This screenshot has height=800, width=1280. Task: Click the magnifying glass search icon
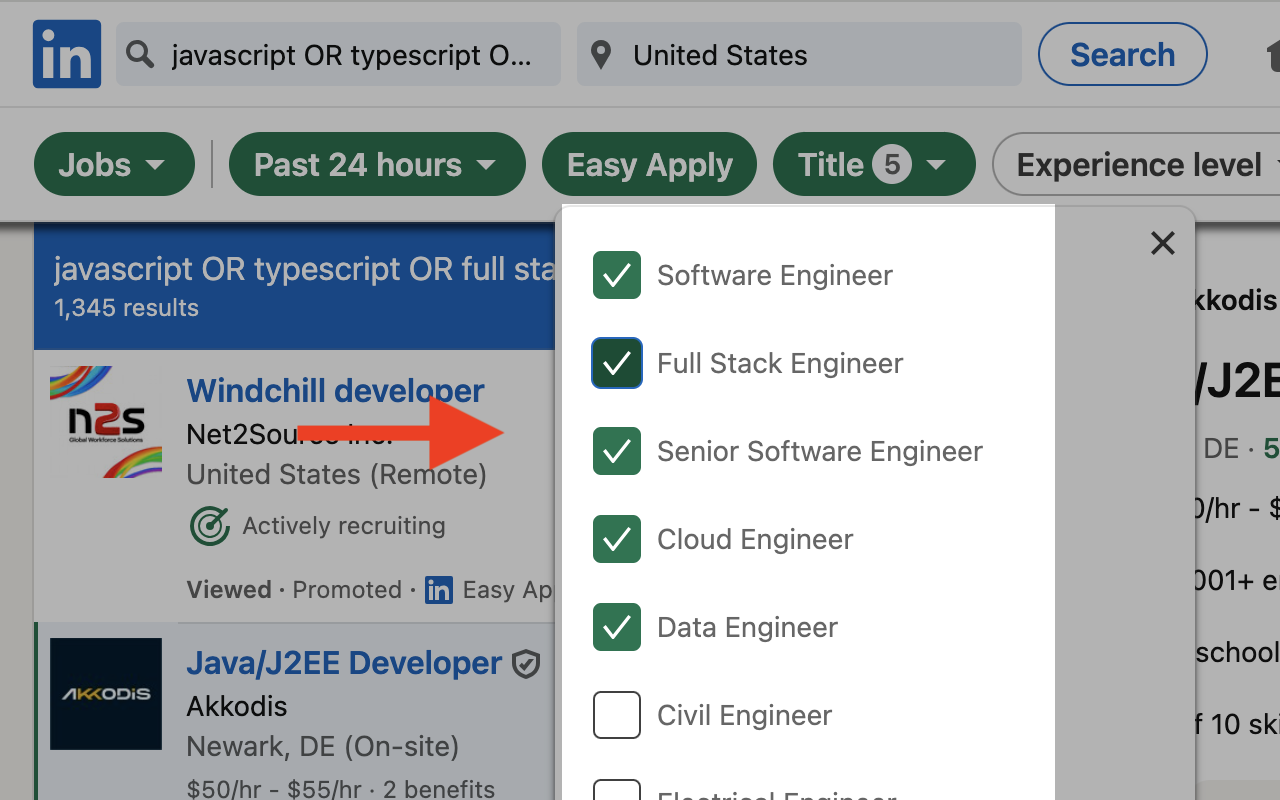[141, 55]
